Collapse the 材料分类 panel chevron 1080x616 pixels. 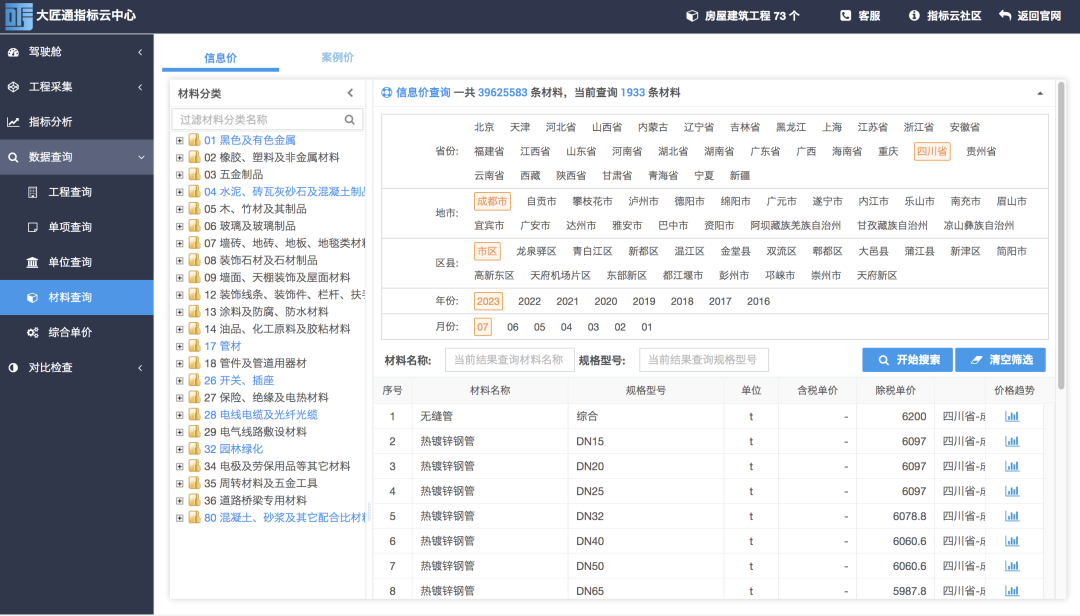click(351, 93)
